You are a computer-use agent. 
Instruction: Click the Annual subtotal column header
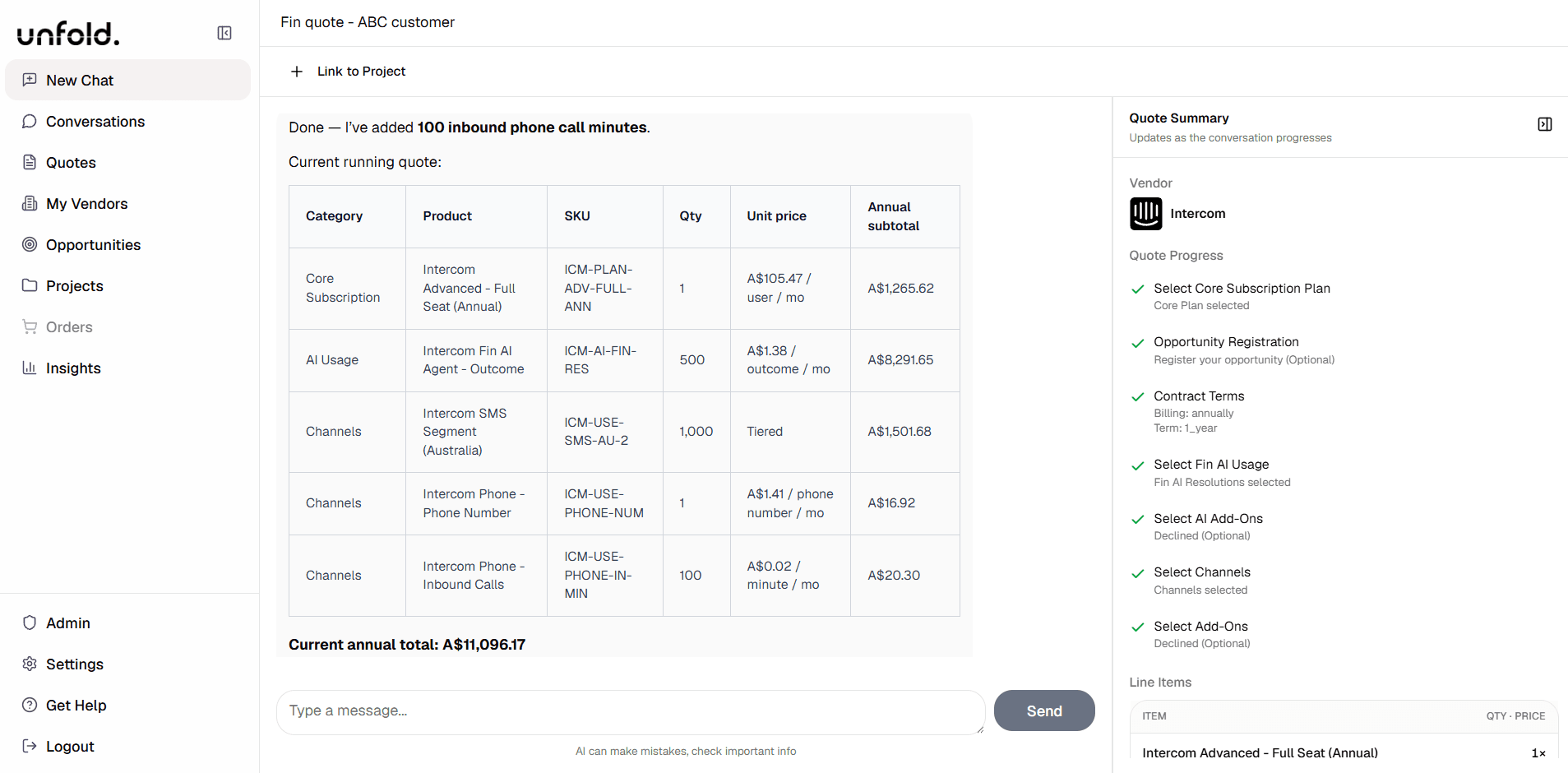[x=904, y=216]
